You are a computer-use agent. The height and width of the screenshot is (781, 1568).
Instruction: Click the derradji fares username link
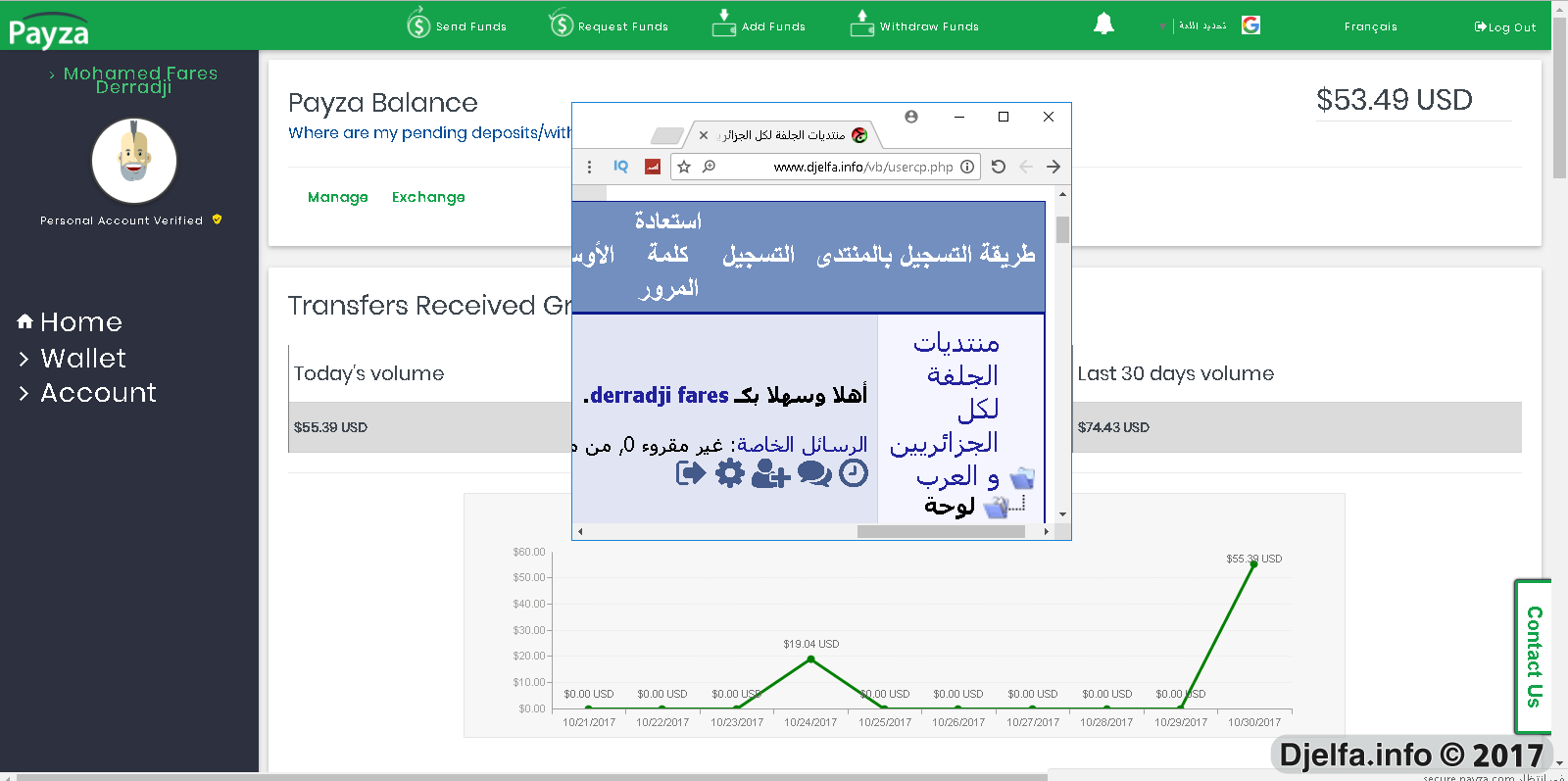[659, 395]
